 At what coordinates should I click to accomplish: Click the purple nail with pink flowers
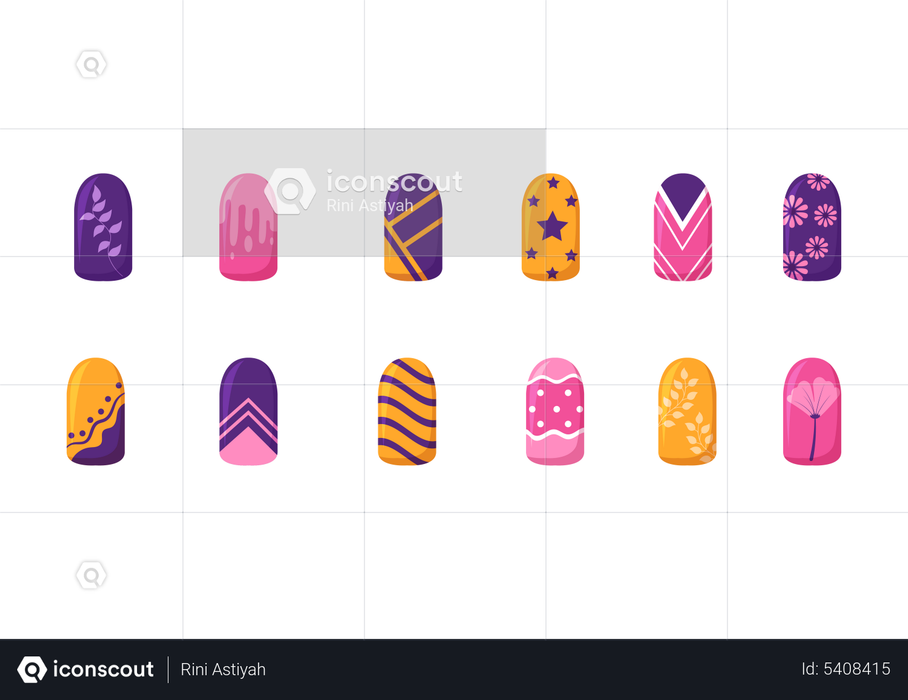click(812, 227)
